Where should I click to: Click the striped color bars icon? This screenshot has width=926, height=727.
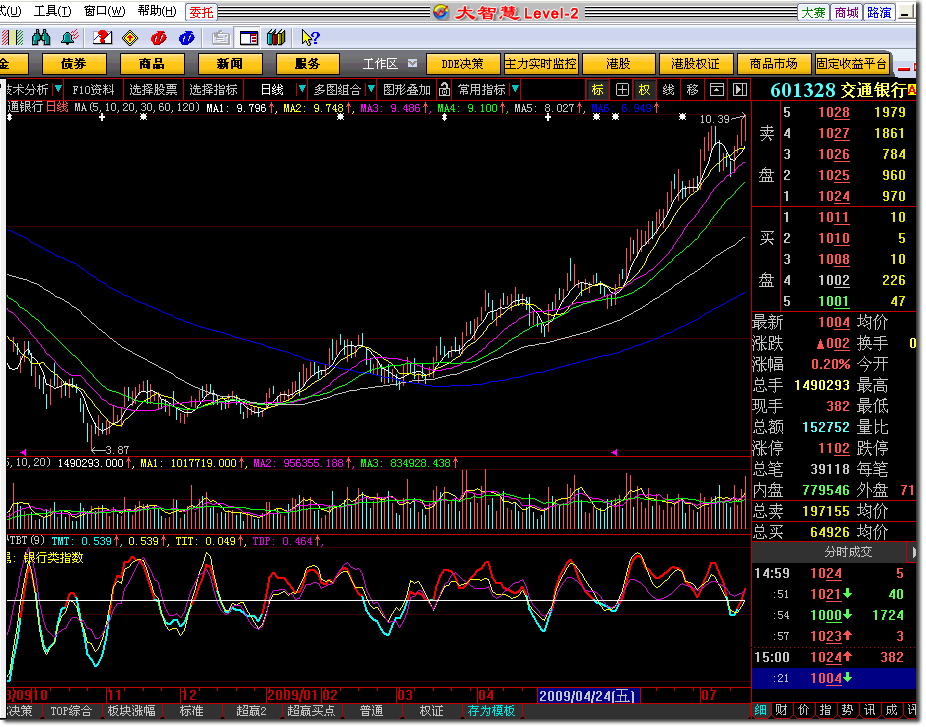click(x=12, y=38)
